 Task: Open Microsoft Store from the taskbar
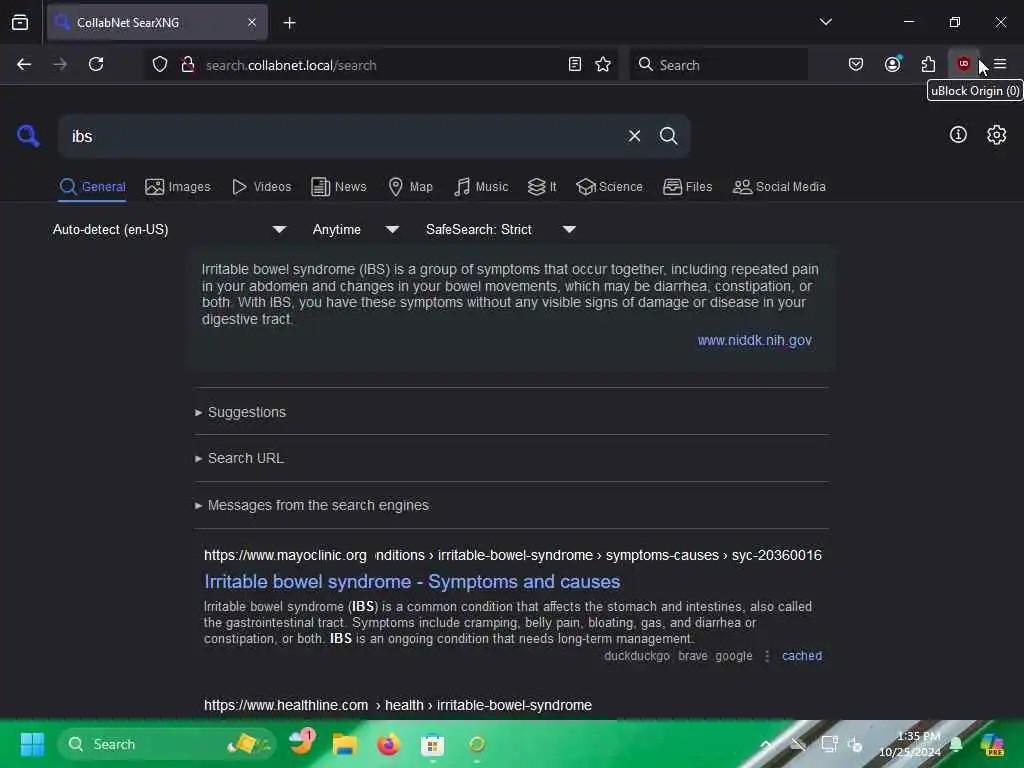tap(432, 744)
